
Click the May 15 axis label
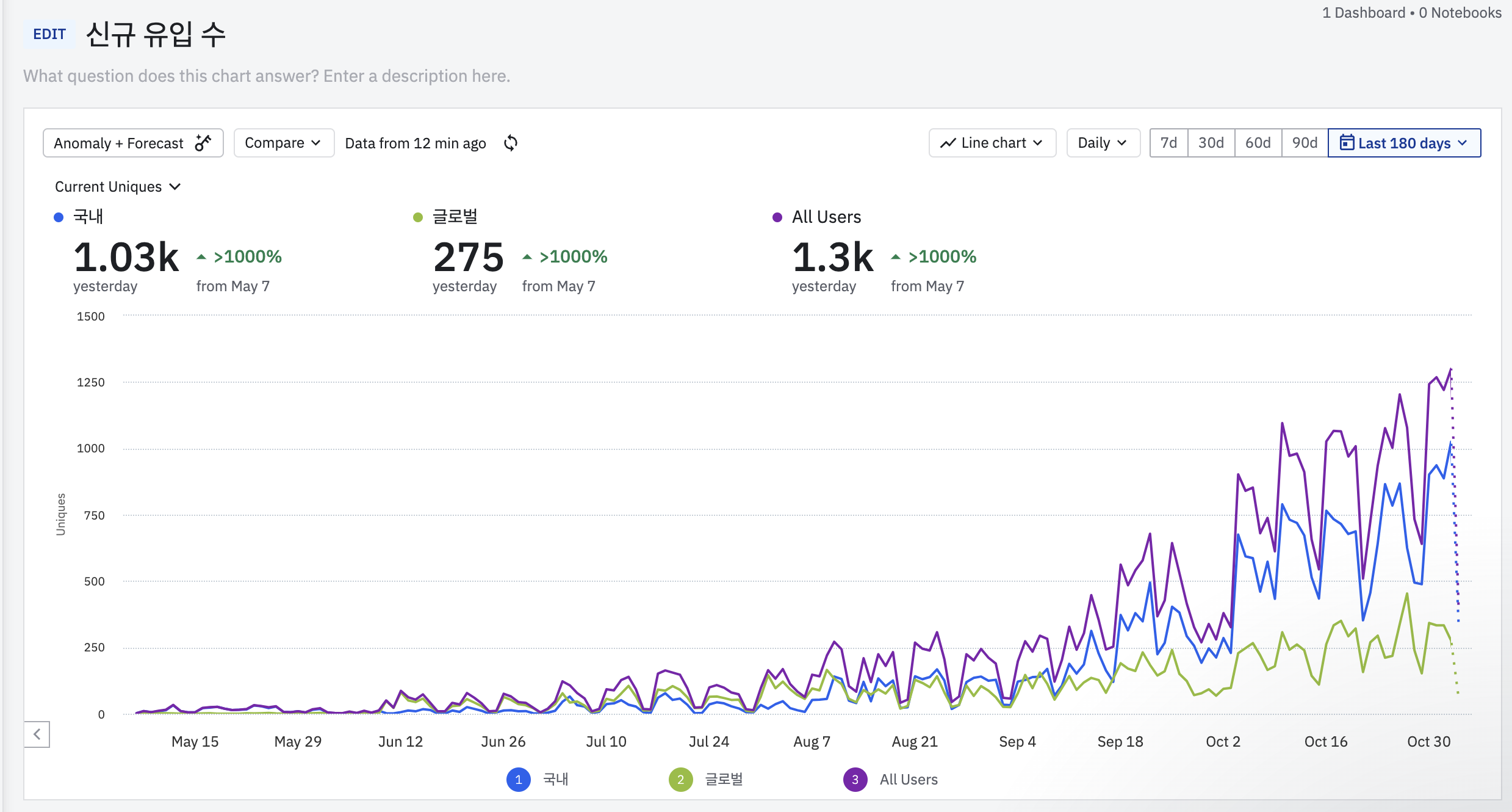[195, 742]
